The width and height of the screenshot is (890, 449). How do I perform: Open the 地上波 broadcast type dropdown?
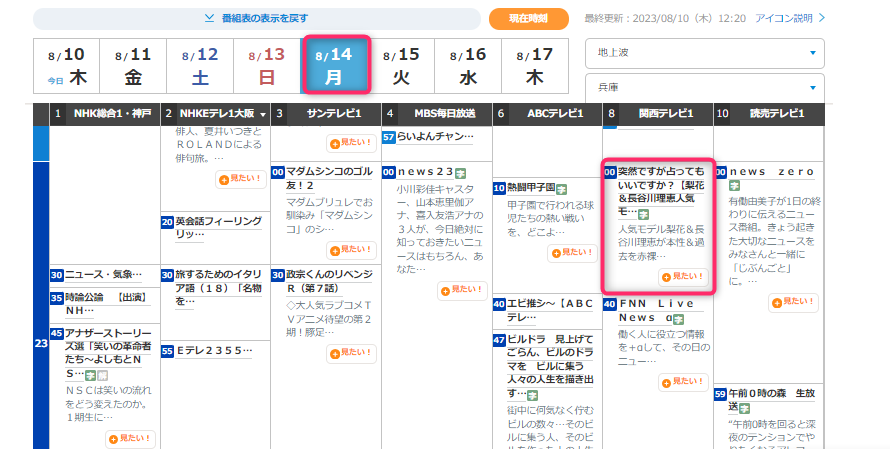(x=704, y=53)
